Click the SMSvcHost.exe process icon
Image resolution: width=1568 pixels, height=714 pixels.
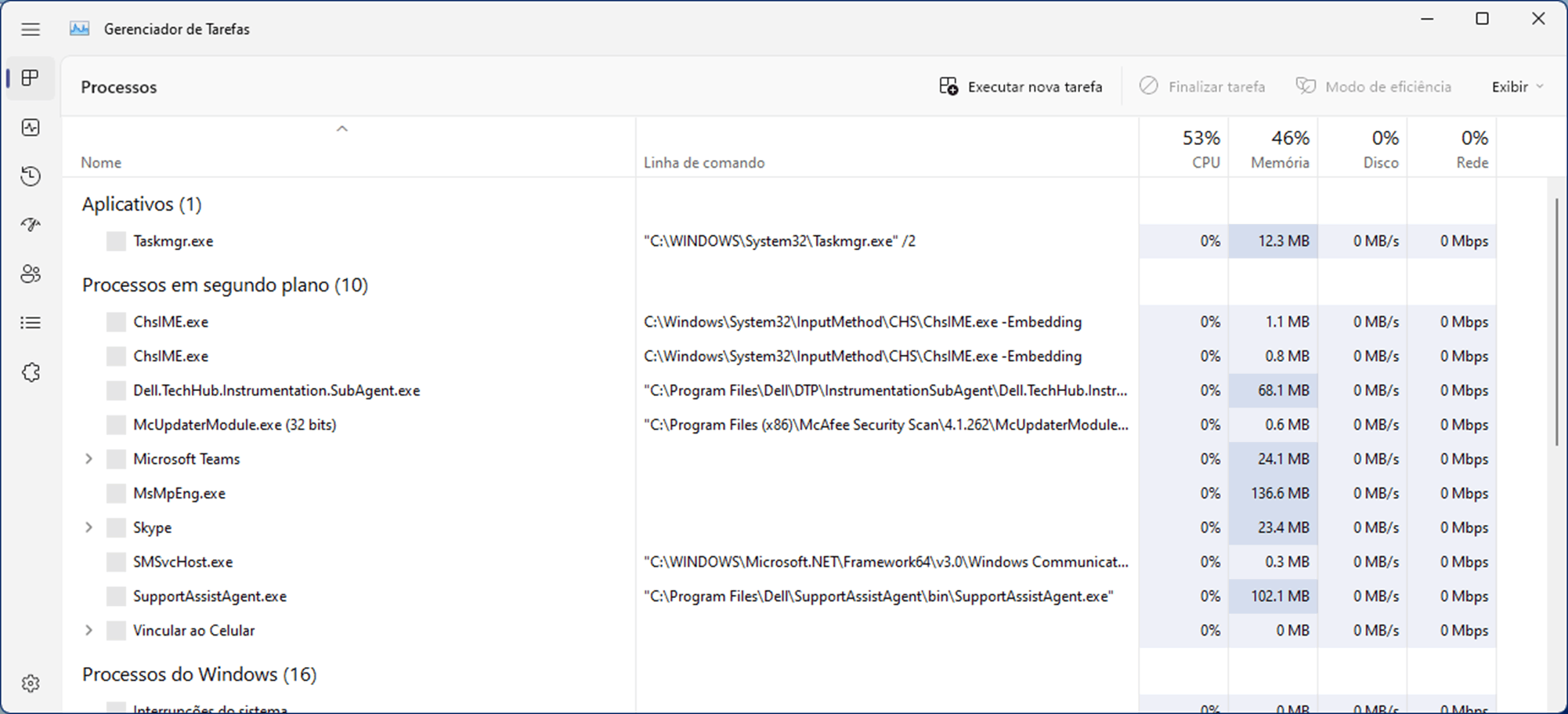pos(116,562)
